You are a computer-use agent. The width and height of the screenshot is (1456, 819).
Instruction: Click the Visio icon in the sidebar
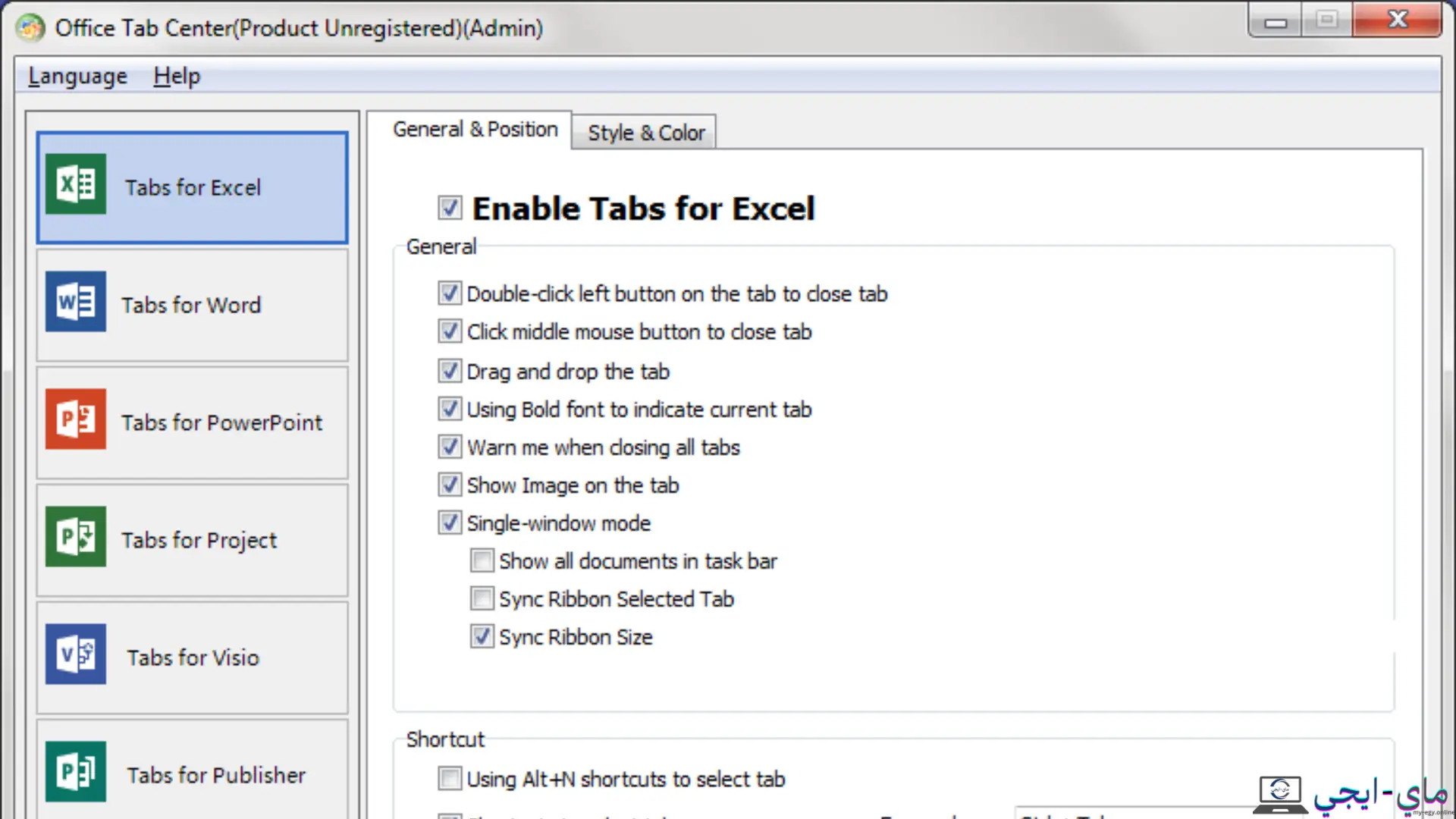click(x=76, y=654)
